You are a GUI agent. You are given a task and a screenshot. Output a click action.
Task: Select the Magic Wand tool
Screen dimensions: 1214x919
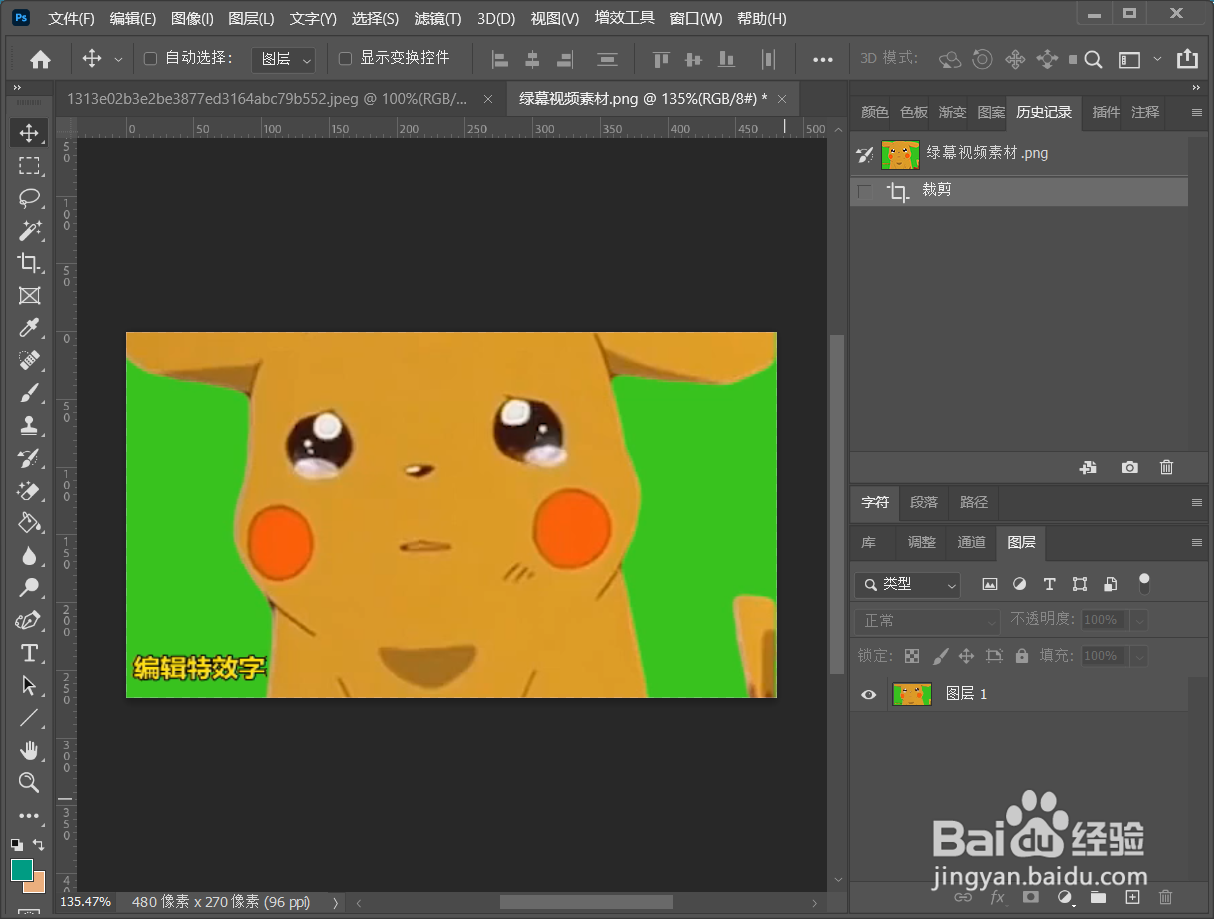(x=29, y=230)
